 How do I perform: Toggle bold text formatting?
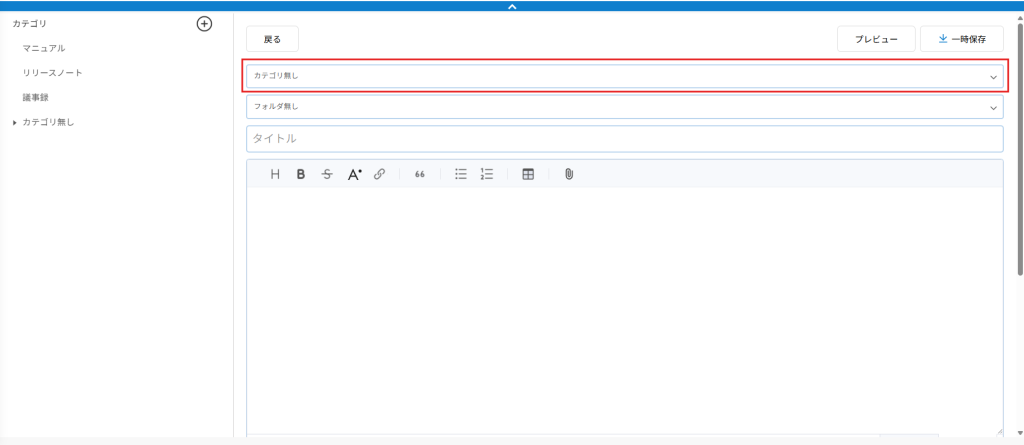pyautogui.click(x=300, y=174)
